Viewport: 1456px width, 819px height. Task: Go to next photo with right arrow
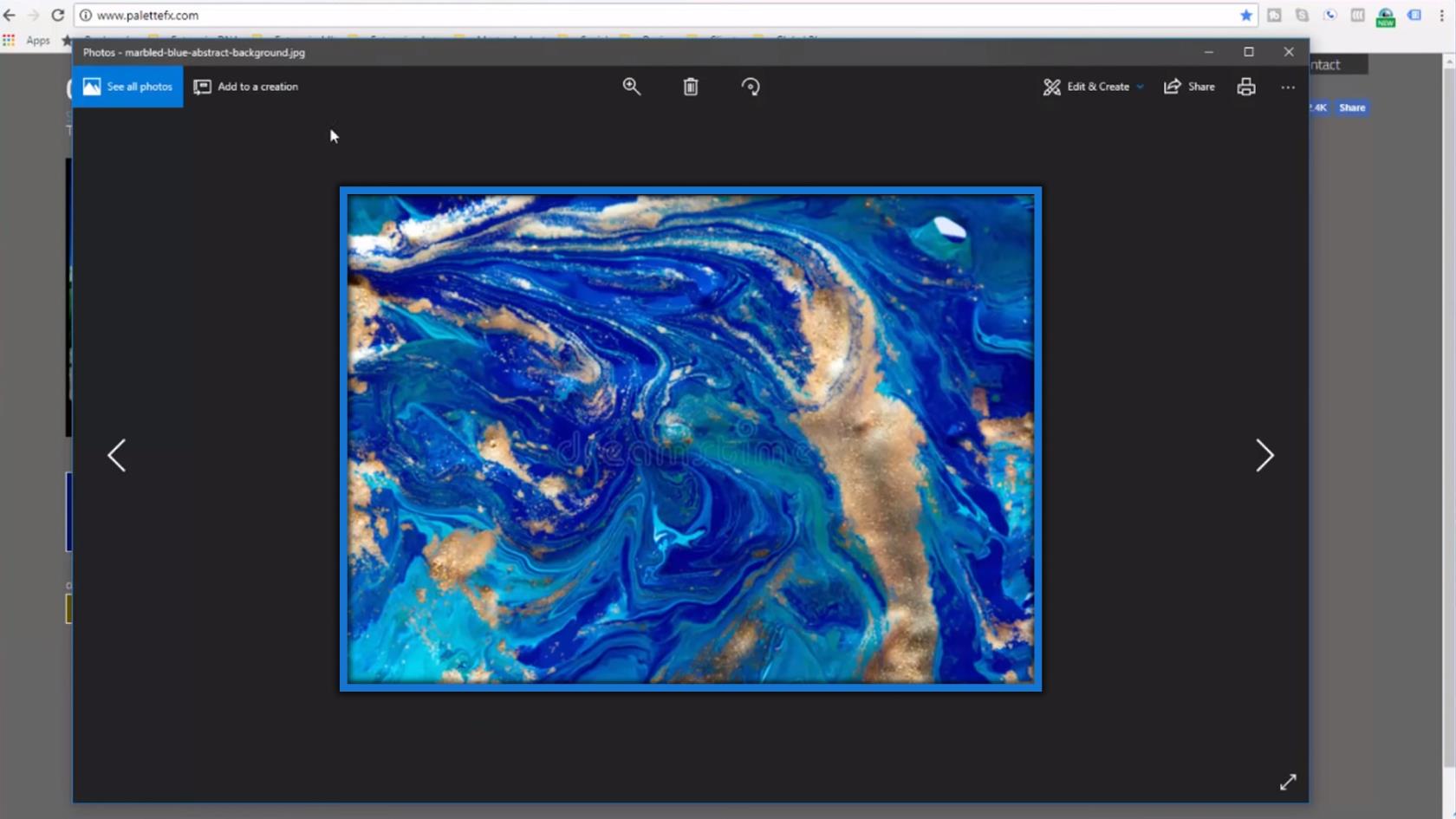click(1264, 455)
